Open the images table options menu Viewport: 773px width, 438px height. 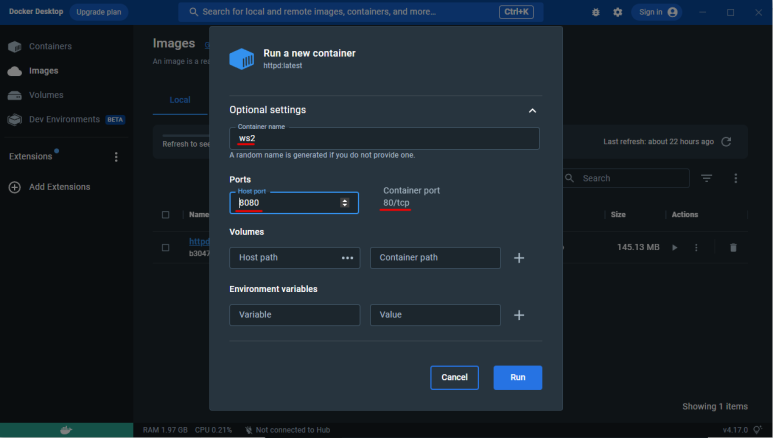[x=736, y=178]
